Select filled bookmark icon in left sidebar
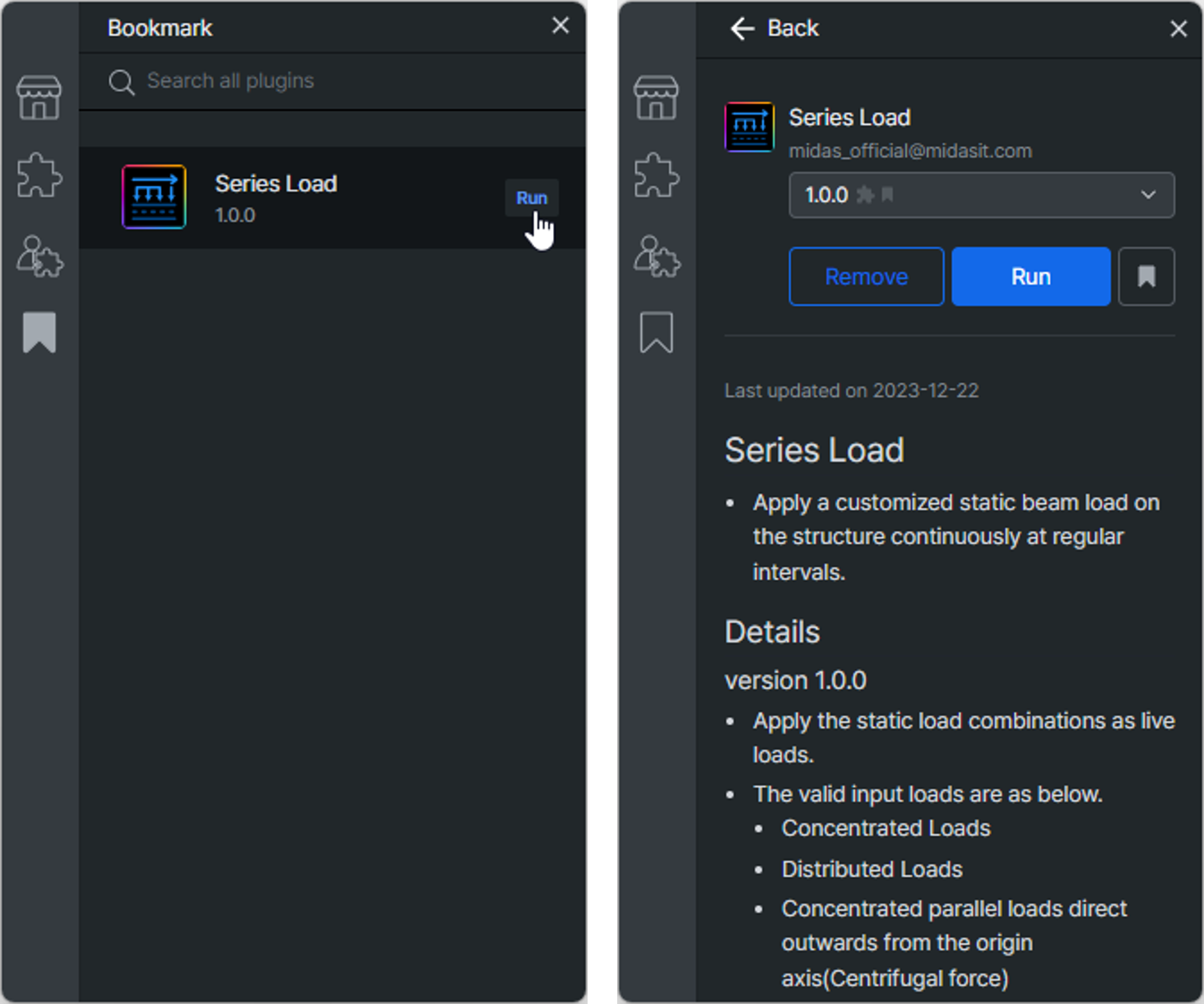Image resolution: width=1204 pixels, height=1004 pixels. coord(39,332)
